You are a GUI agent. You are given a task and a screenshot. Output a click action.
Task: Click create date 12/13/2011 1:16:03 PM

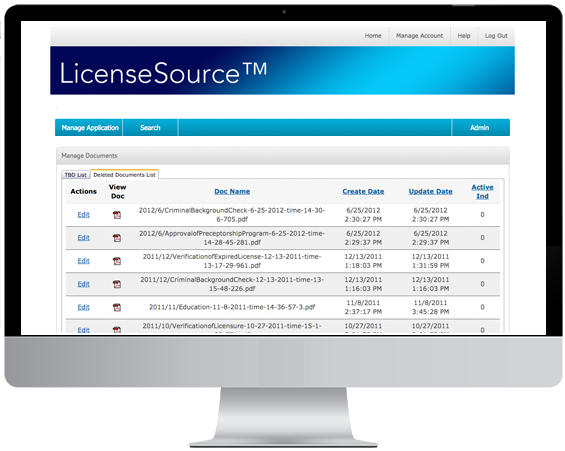click(363, 284)
